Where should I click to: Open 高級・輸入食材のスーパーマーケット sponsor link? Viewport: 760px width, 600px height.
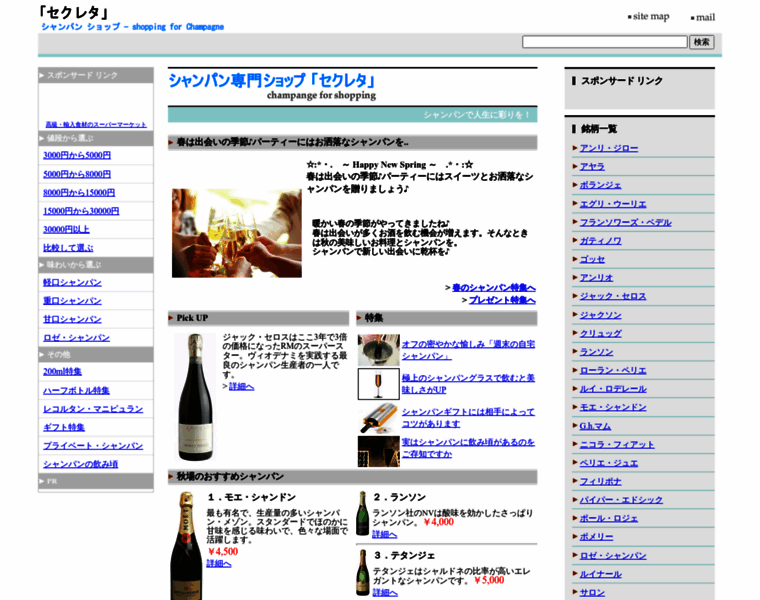point(96,125)
